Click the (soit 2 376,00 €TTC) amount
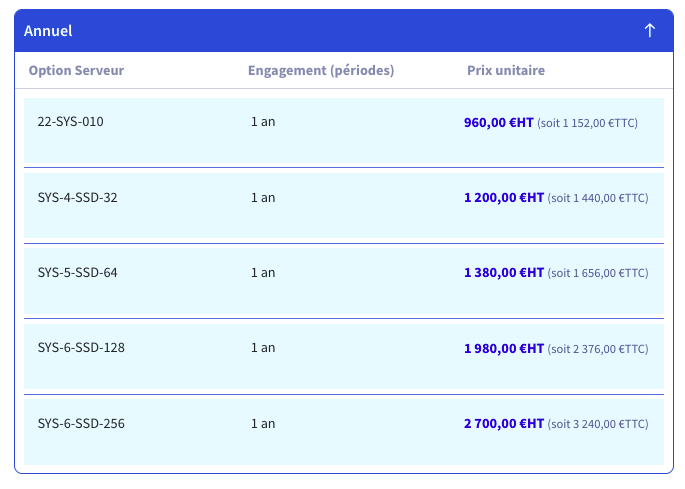This screenshot has width=685, height=489. click(598, 349)
